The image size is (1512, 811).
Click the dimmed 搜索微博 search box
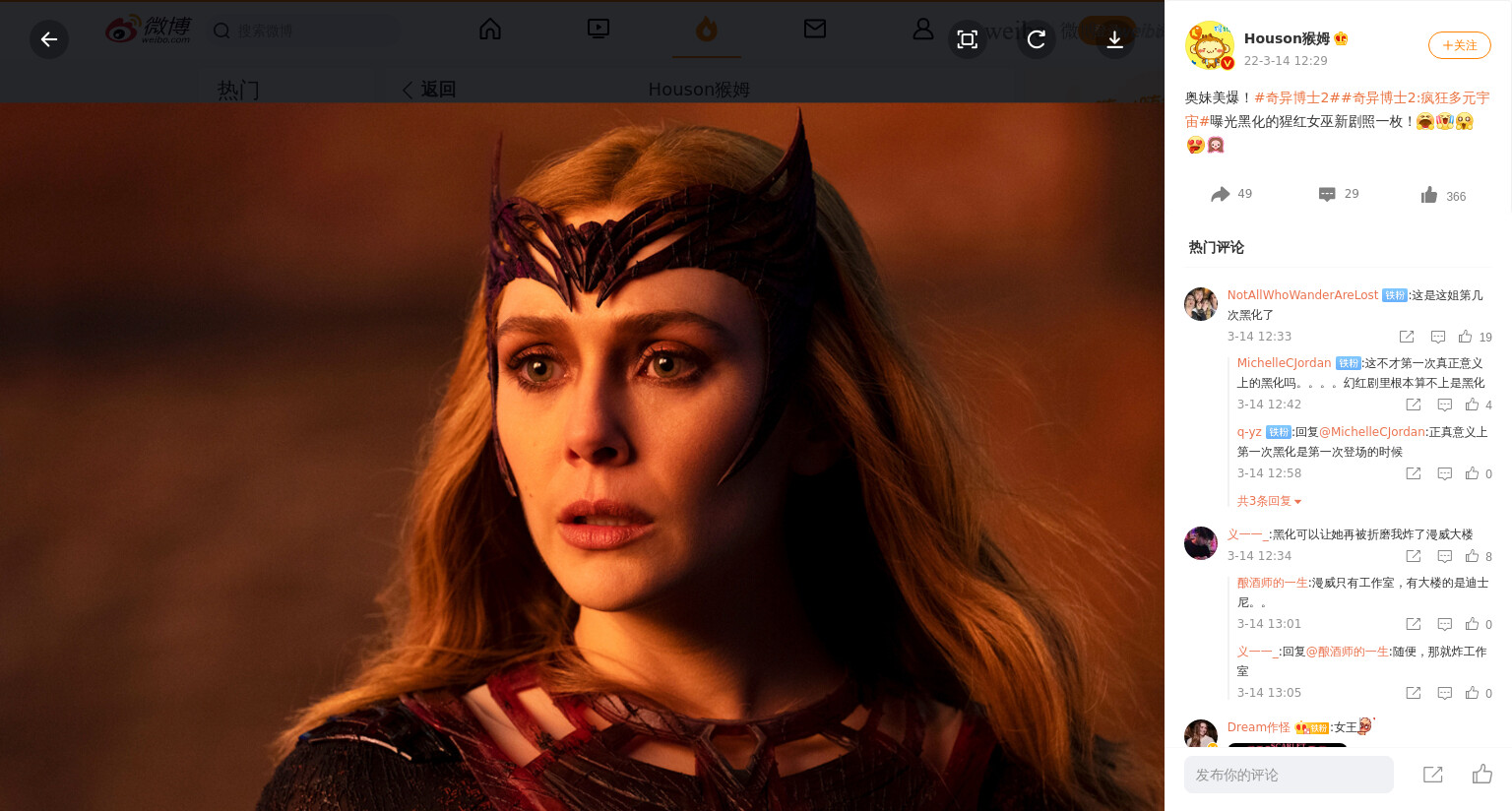303,31
